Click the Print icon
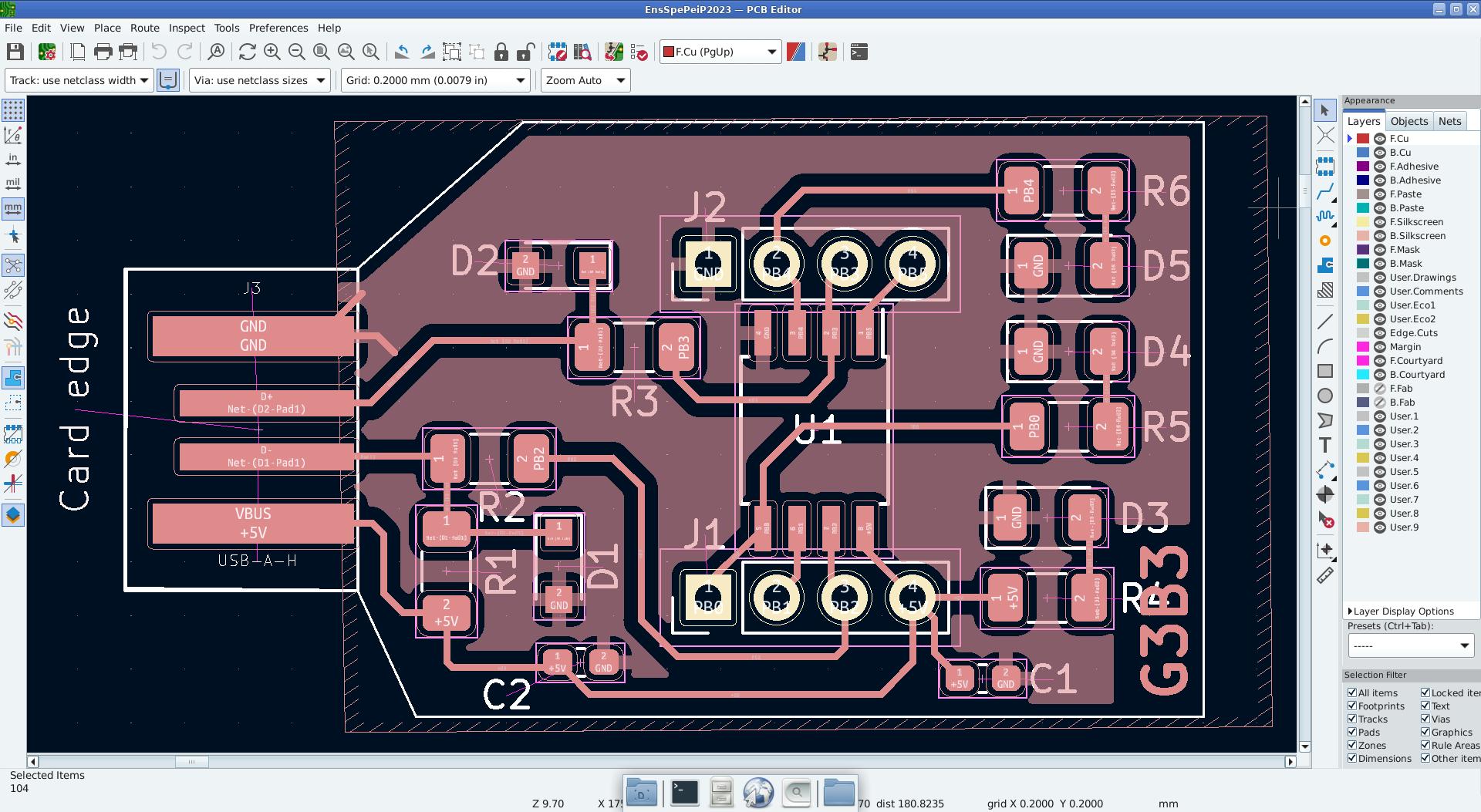 (x=103, y=52)
